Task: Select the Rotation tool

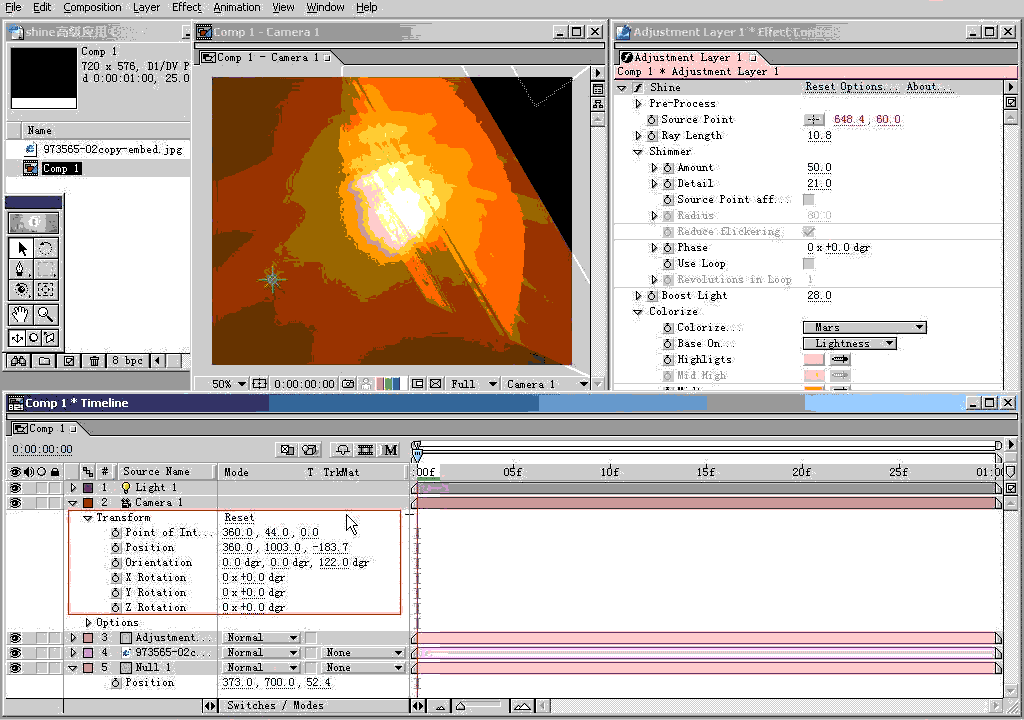Action: pos(45,248)
